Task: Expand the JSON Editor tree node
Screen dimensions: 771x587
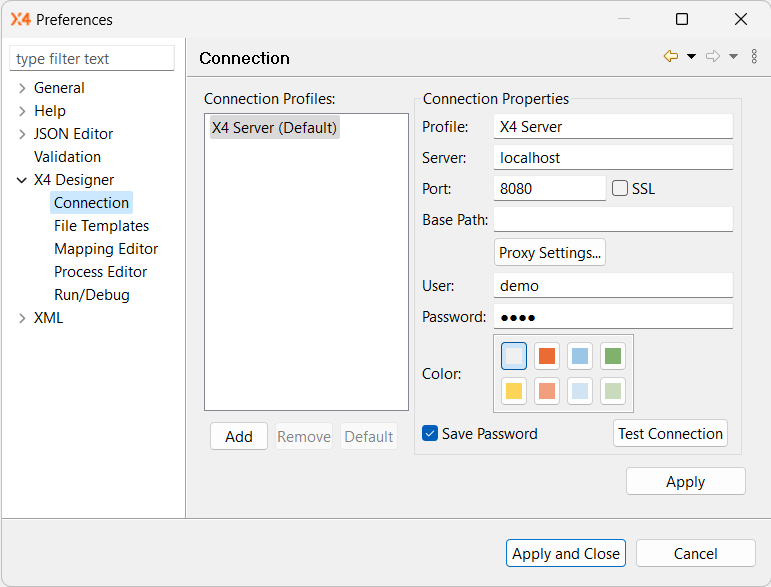Action: [x=22, y=134]
